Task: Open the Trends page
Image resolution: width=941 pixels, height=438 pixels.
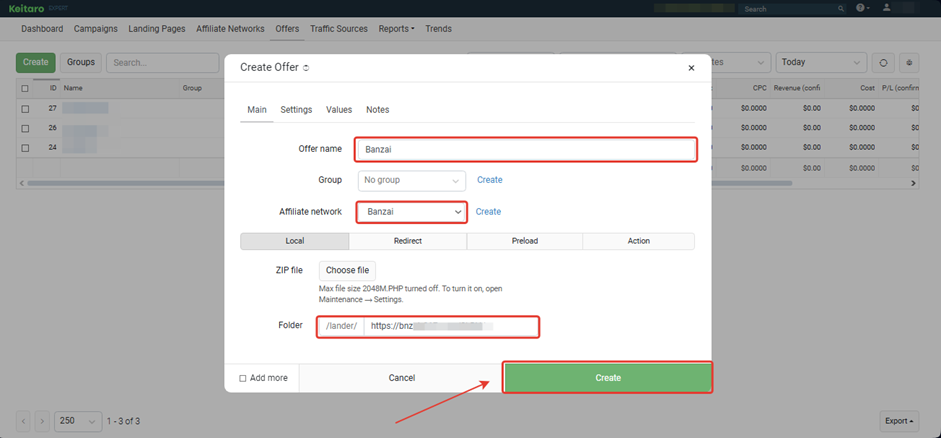Action: click(439, 29)
